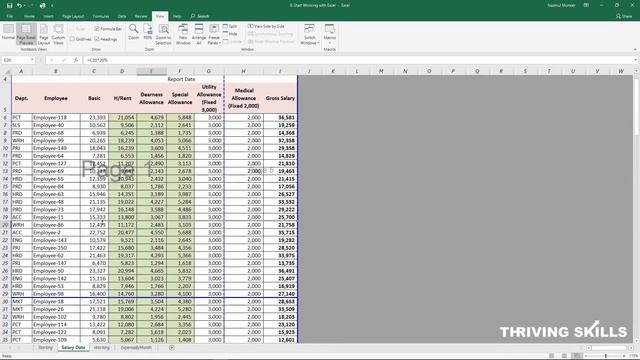Screen dimensions: 640x360
Task: Set zoom to 100%
Action: 148,32
